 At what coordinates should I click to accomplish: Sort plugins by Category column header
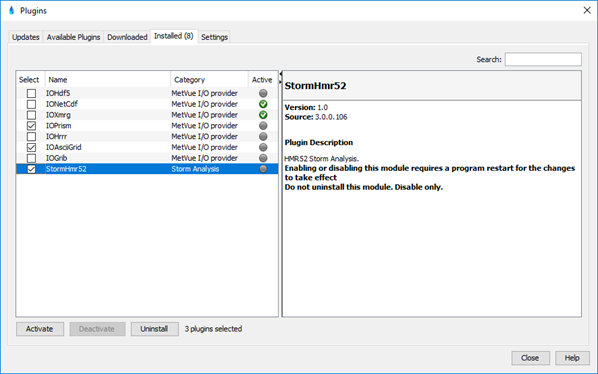point(209,80)
